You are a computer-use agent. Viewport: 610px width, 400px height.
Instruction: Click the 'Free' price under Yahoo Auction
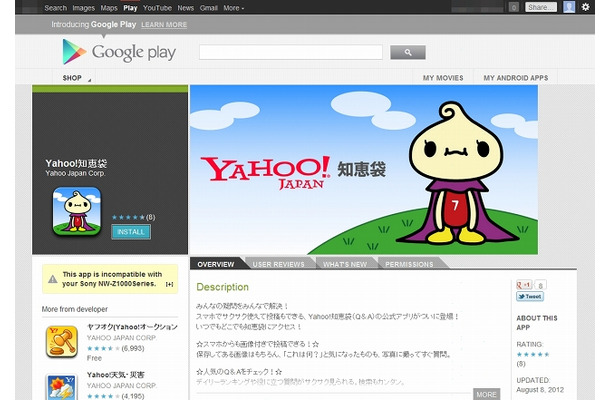click(x=94, y=358)
